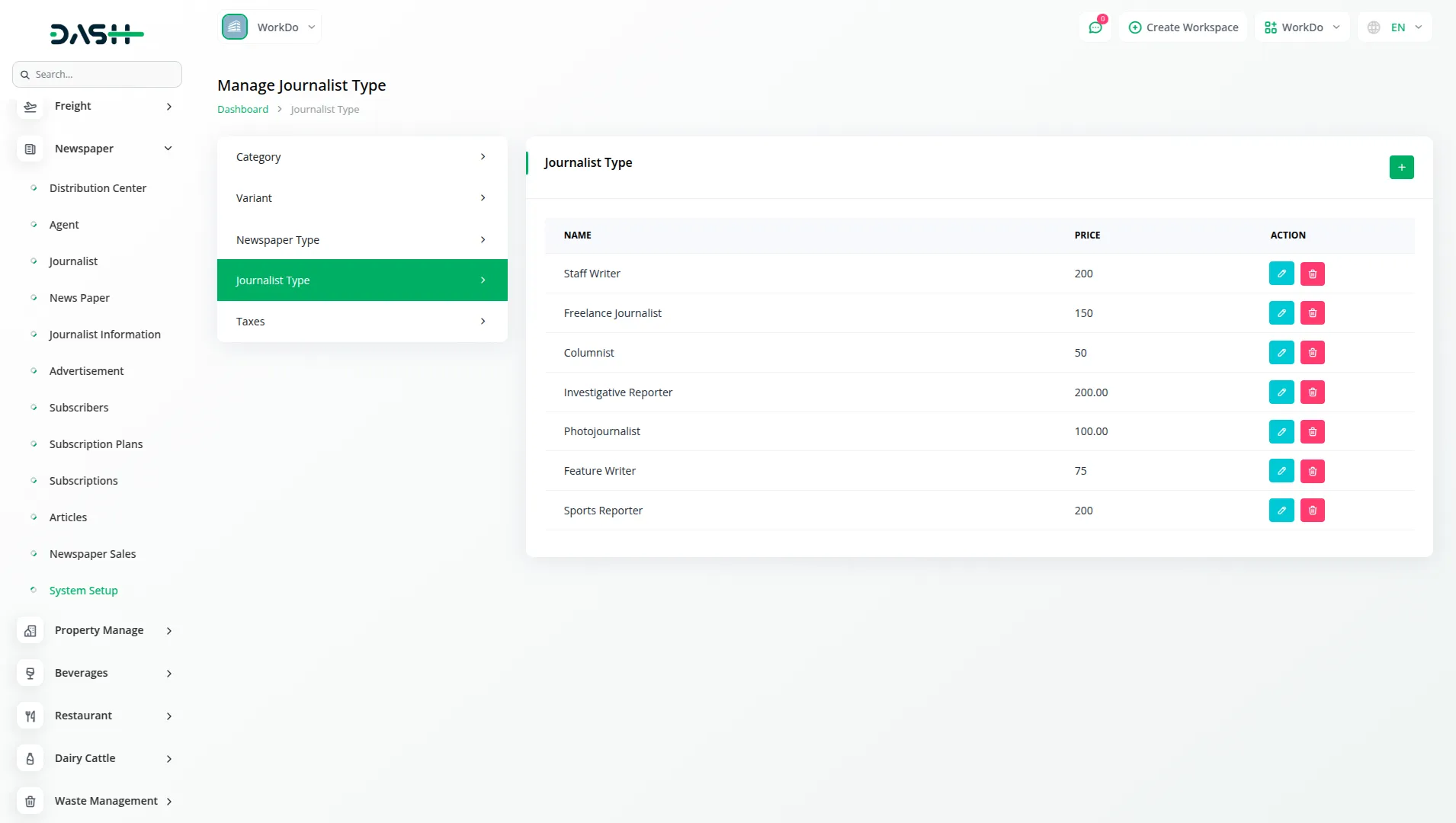Image resolution: width=1456 pixels, height=823 pixels.
Task: Delete the Sports Reporter entry
Action: coord(1312,511)
